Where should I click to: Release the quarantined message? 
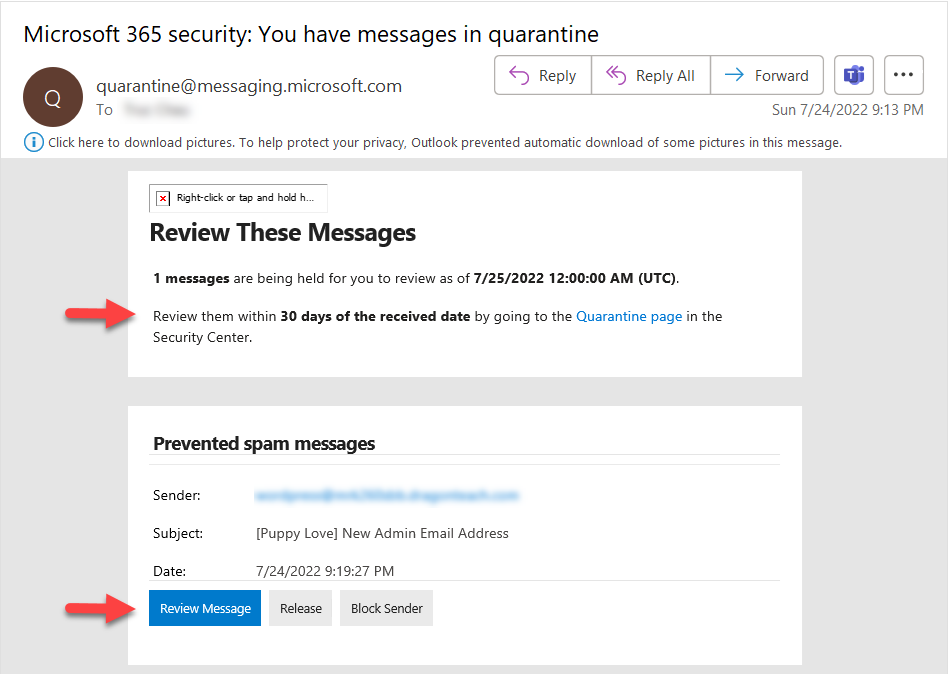pos(300,608)
